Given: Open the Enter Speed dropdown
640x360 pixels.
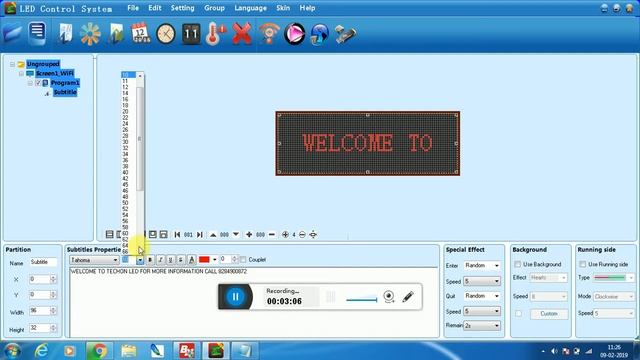Looking at the screenshot, I should click(x=497, y=281).
